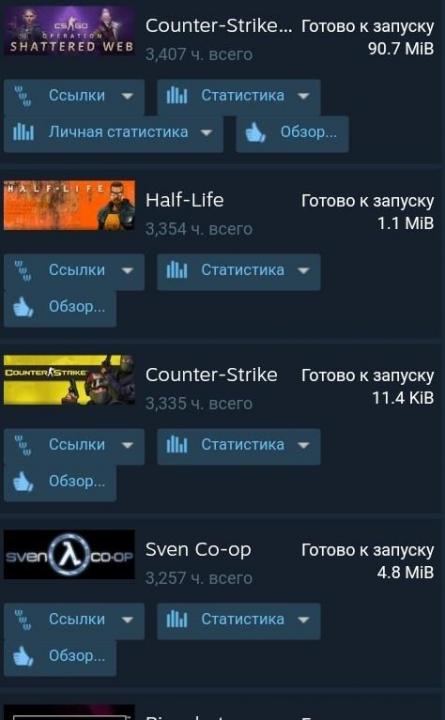The image size is (445, 720).
Task: Click statistics bar icon for Half-Life
Action: [177, 270]
